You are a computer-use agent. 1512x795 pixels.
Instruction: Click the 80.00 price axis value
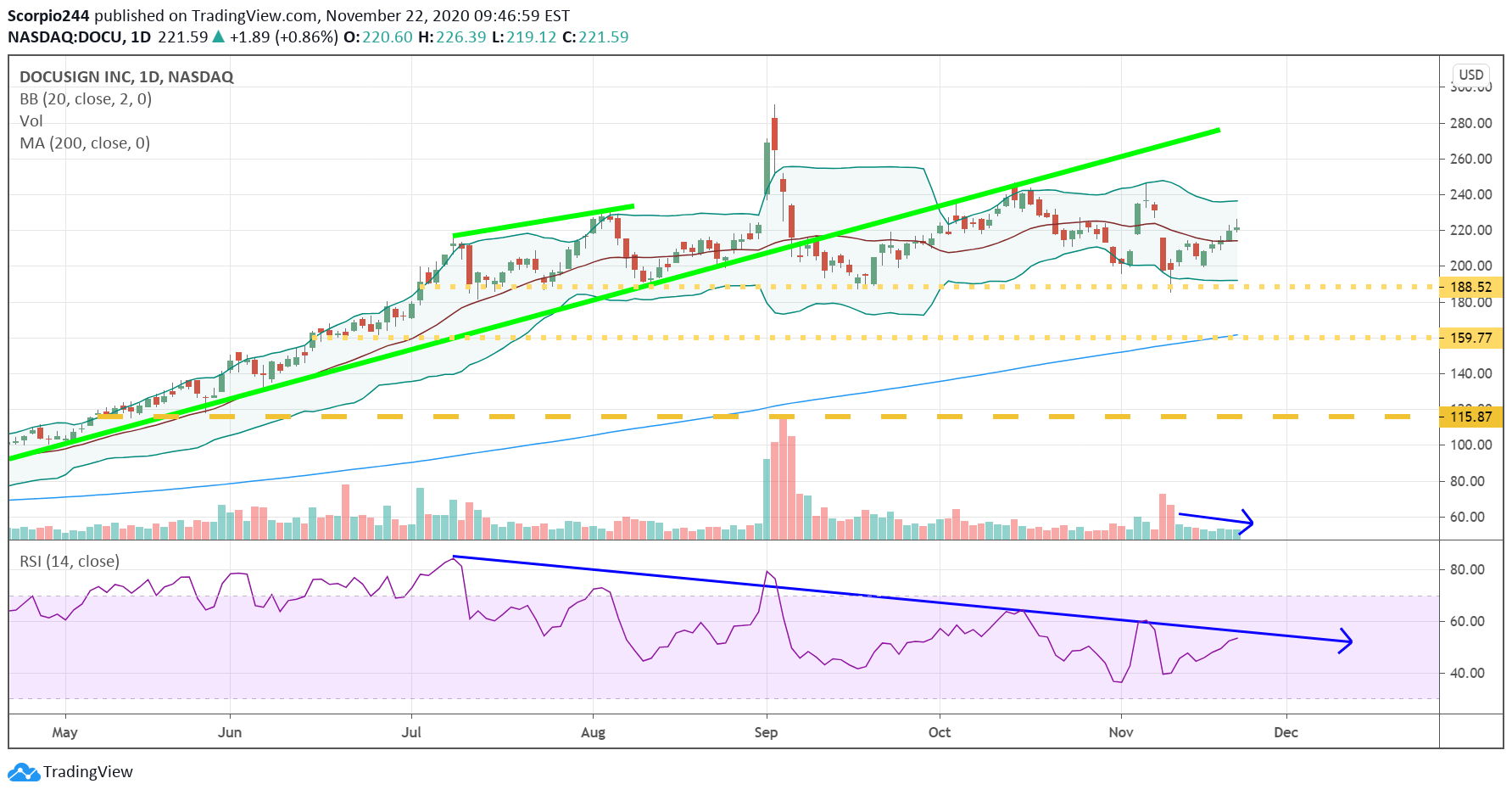(1467, 481)
